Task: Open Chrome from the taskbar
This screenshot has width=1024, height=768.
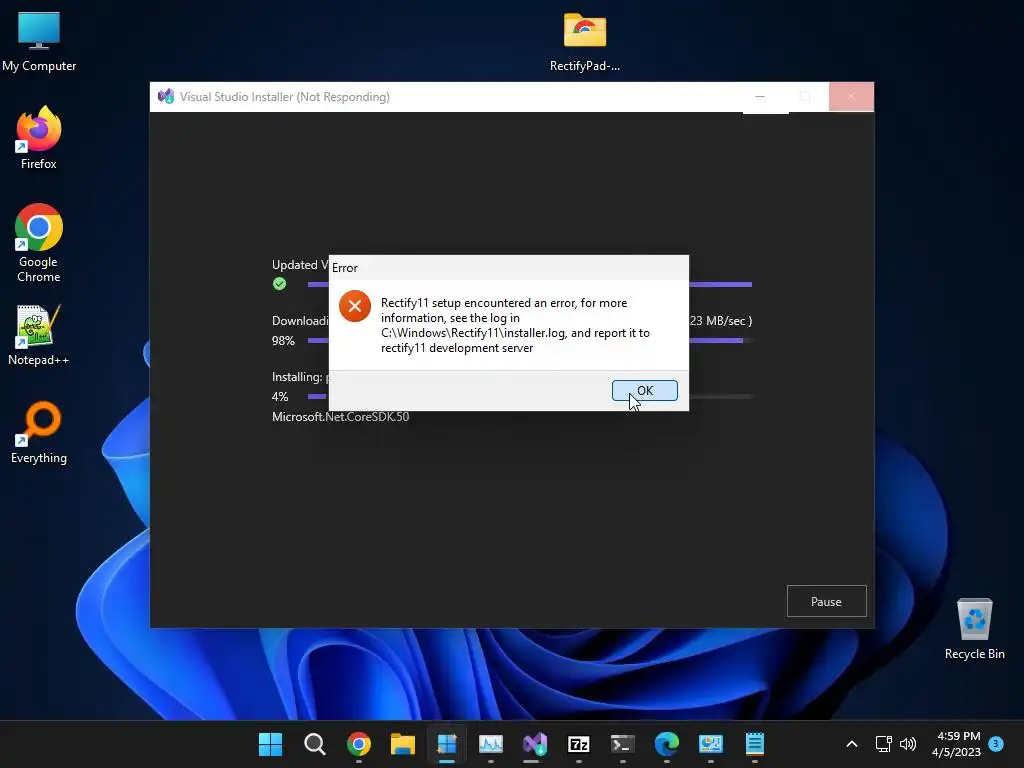Action: click(x=359, y=744)
